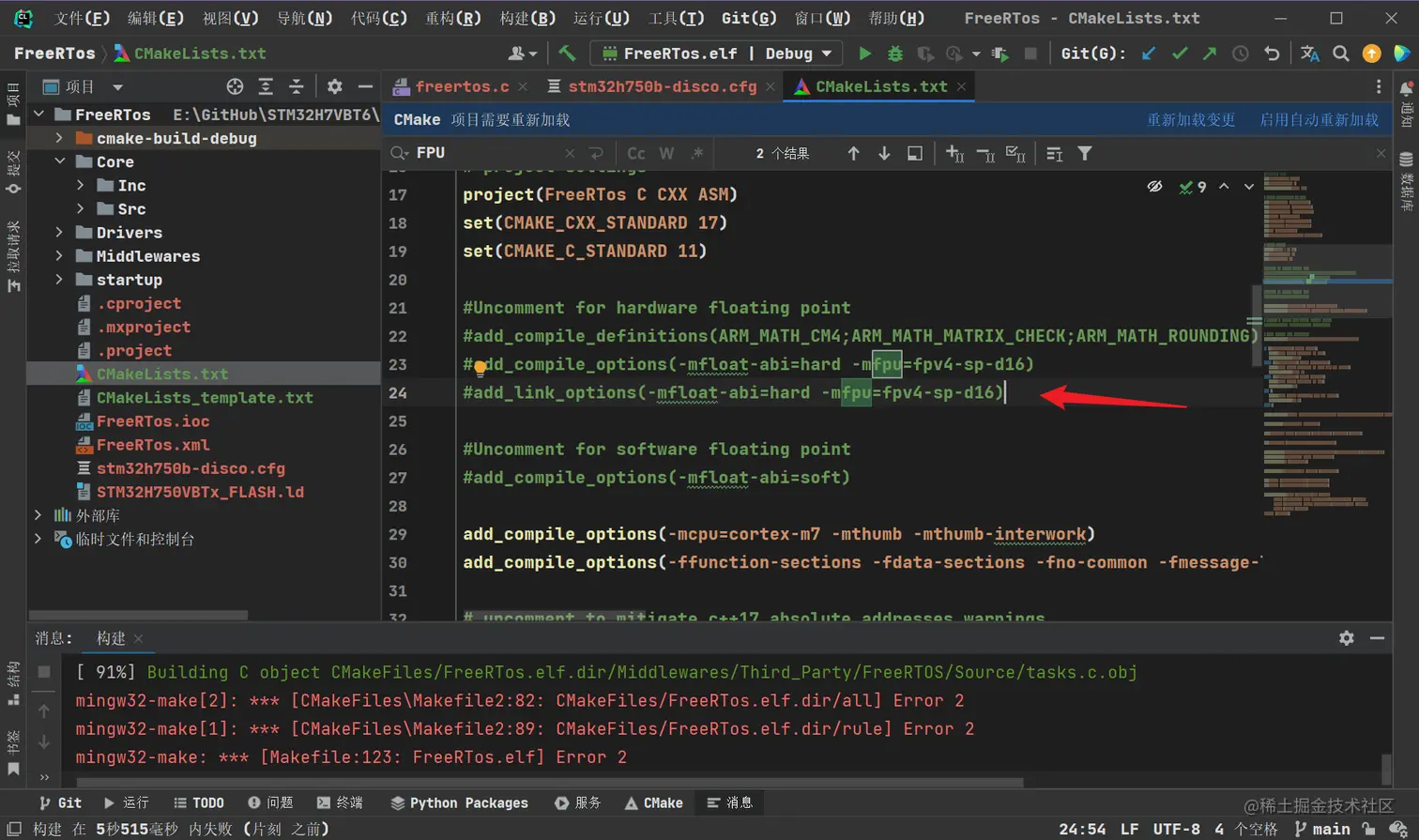Image resolution: width=1419 pixels, height=840 pixels.
Task: Open the 文件(F) menu
Action: tap(82, 18)
